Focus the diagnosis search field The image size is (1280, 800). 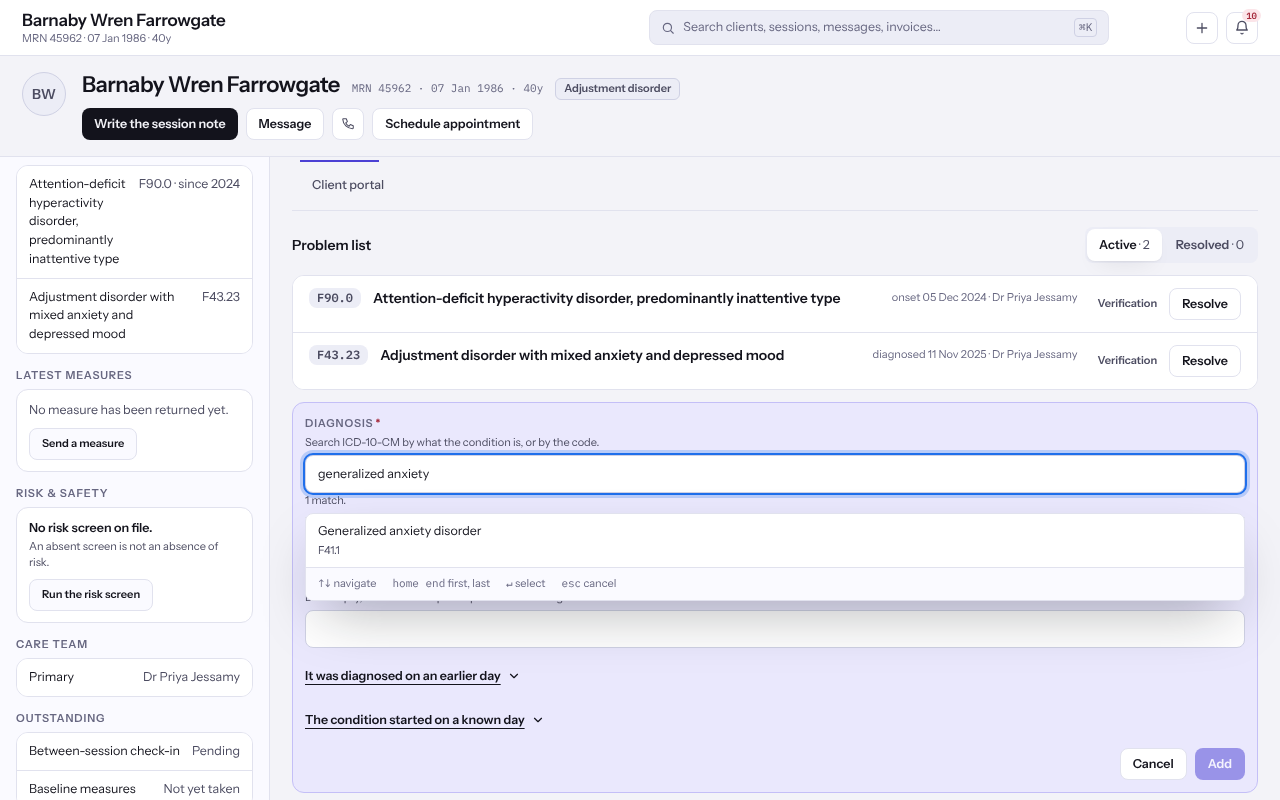775,474
